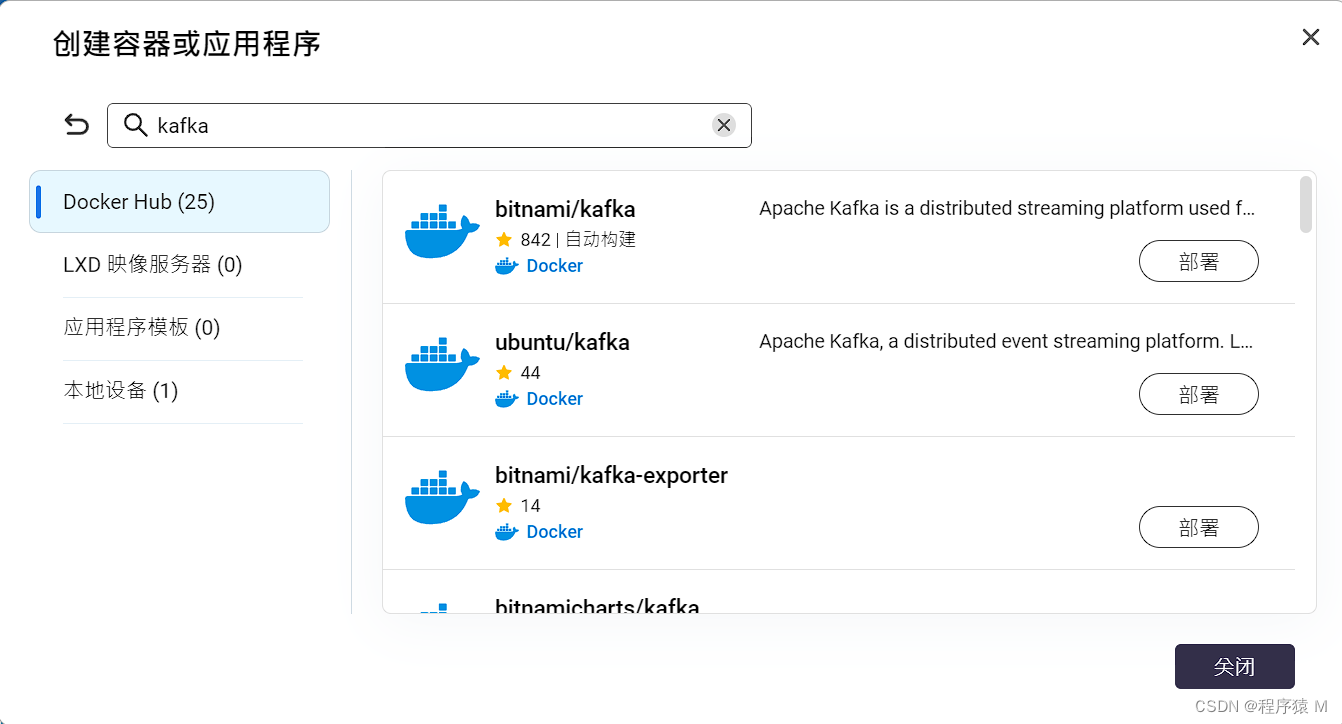1342x724 pixels.
Task: Open Docker link under bitnami/kafka-exporter
Action: (555, 532)
